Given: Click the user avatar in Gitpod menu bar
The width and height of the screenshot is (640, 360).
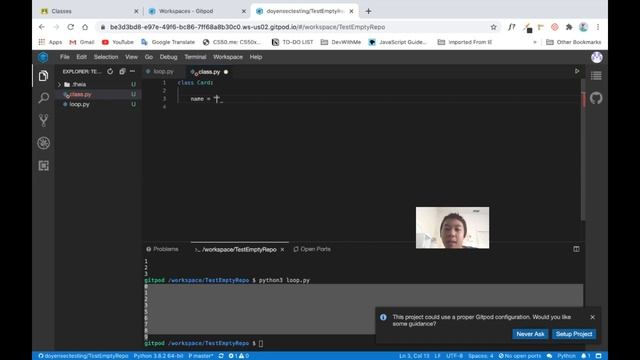Looking at the screenshot, I should click(597, 57).
